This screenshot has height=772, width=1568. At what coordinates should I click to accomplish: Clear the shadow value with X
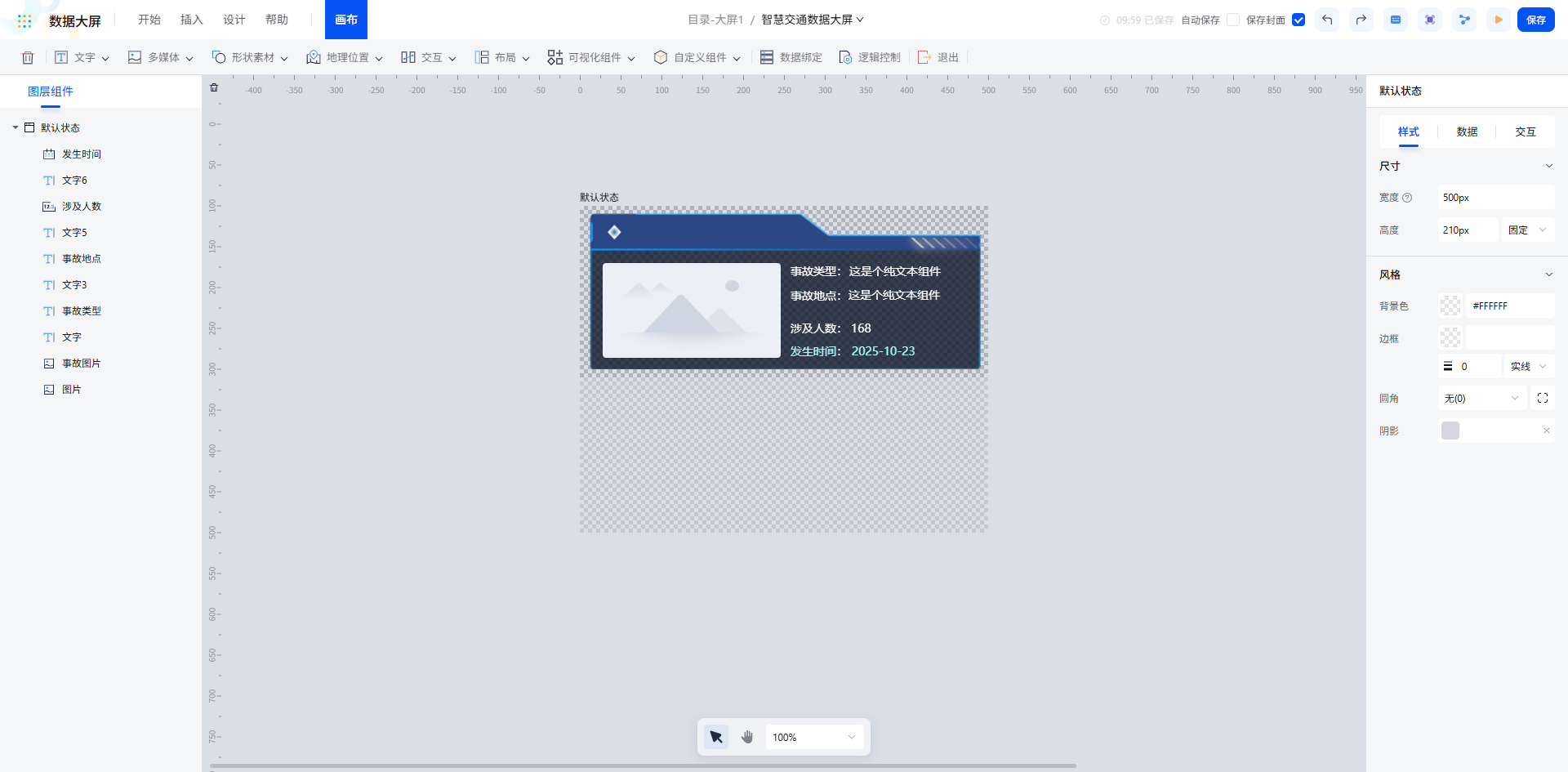pos(1546,431)
